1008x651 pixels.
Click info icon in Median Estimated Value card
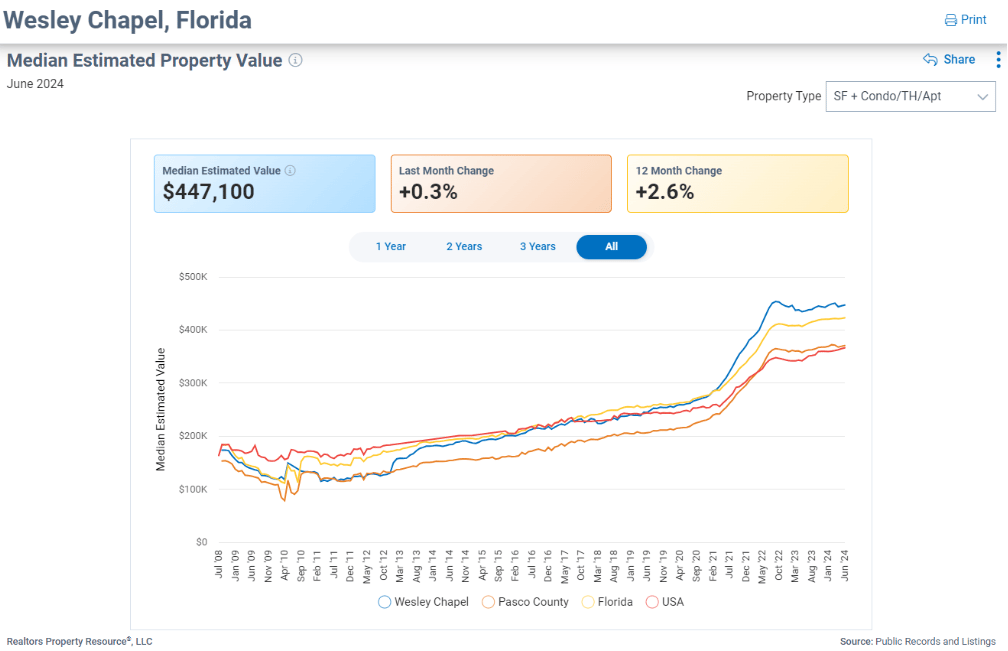point(290,170)
